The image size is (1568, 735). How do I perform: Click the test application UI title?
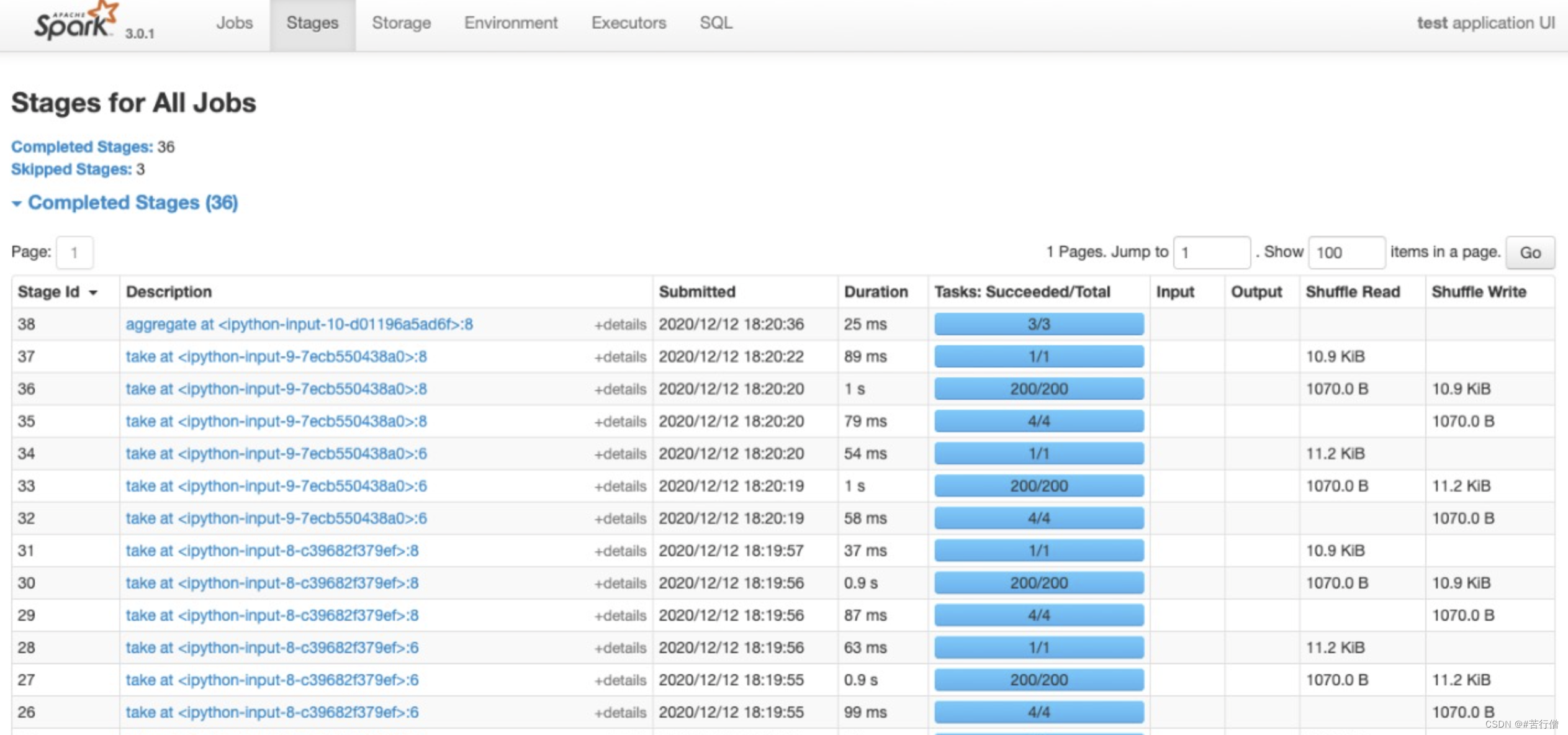click(x=1485, y=23)
